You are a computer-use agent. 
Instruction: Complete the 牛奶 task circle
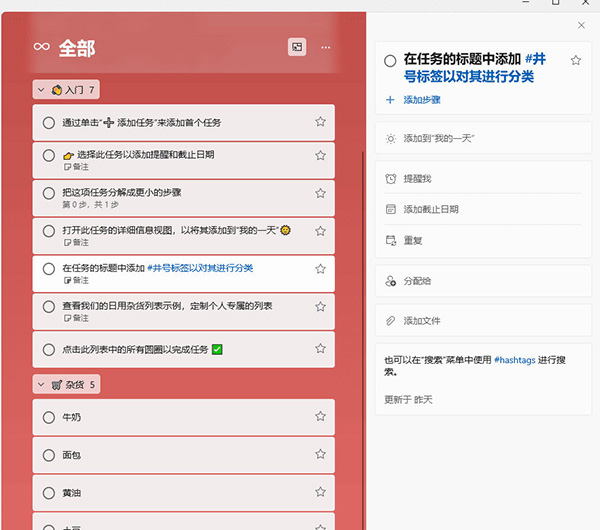tap(48, 418)
